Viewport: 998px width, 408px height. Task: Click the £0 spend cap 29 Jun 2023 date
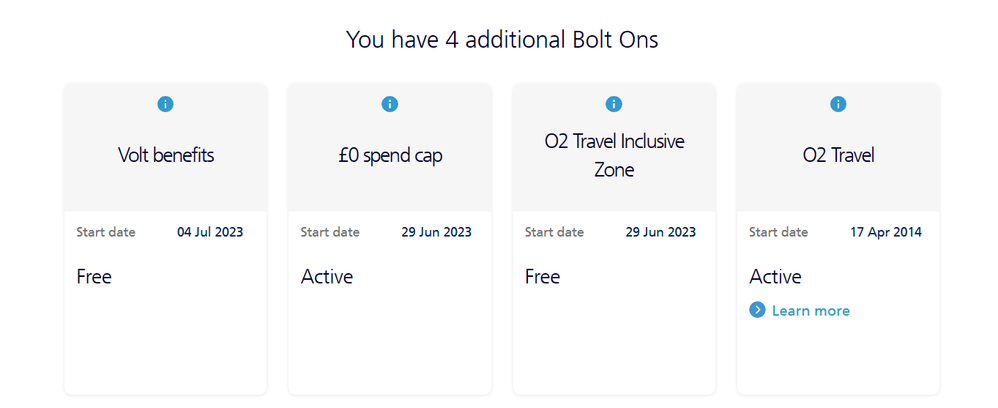(435, 232)
